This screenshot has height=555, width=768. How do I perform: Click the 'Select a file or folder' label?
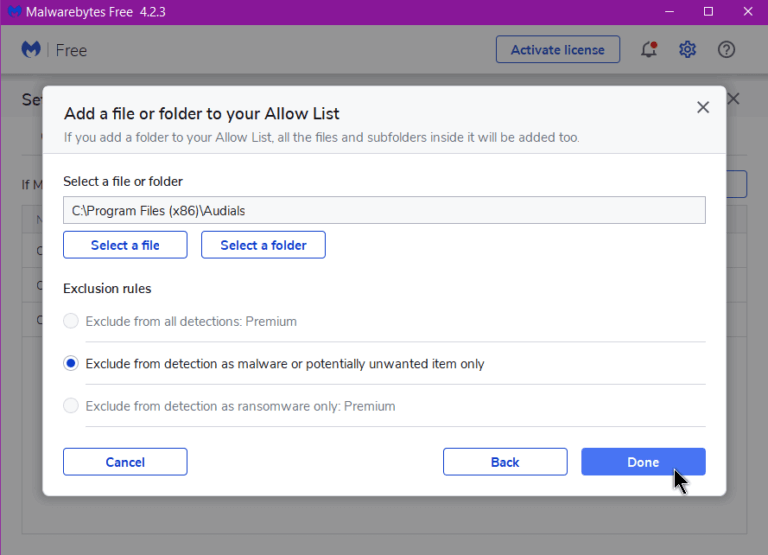[123, 181]
